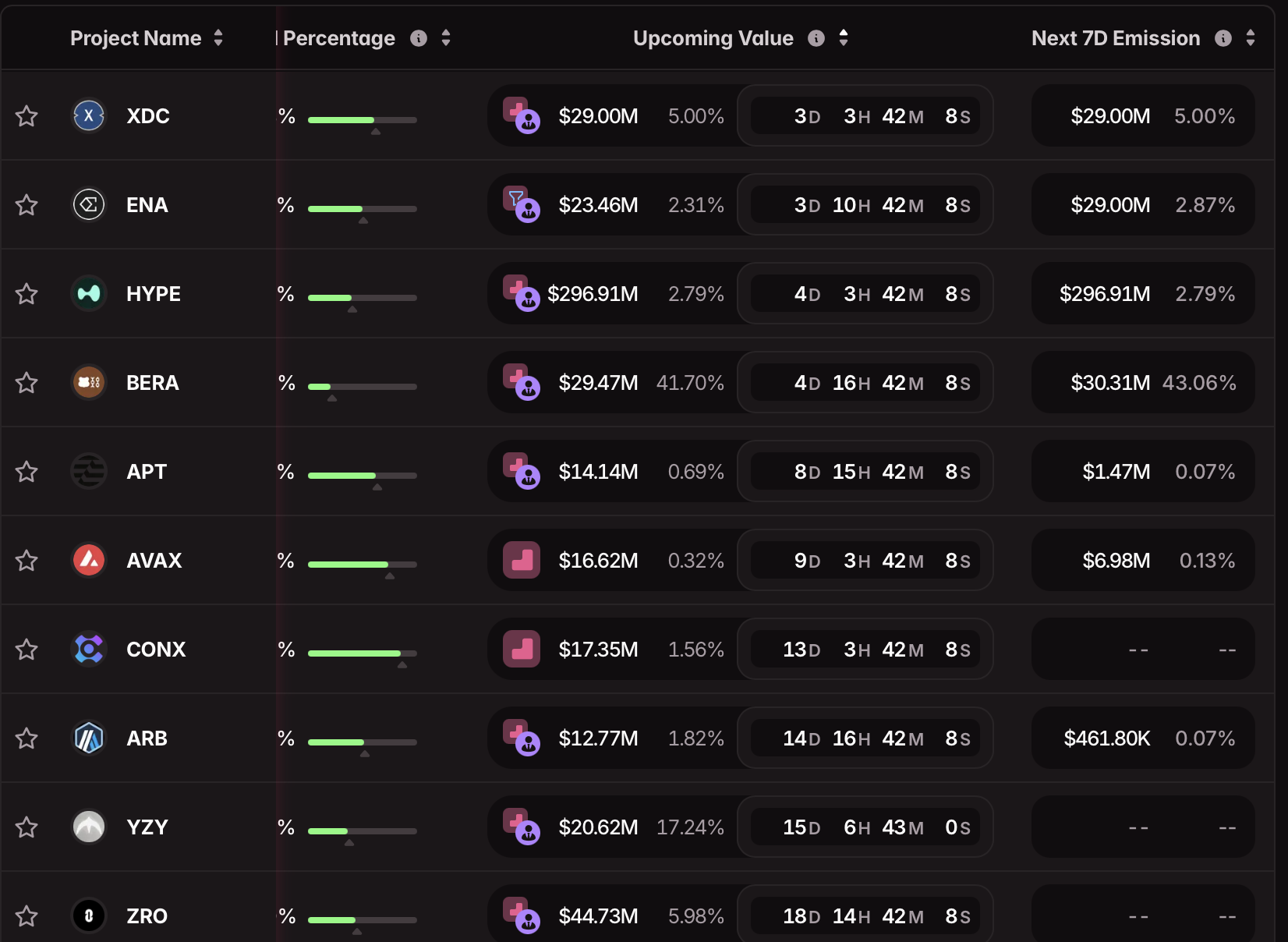Click the HYPE token logo icon
Viewport: 1288px width, 942px height.
pos(89,294)
